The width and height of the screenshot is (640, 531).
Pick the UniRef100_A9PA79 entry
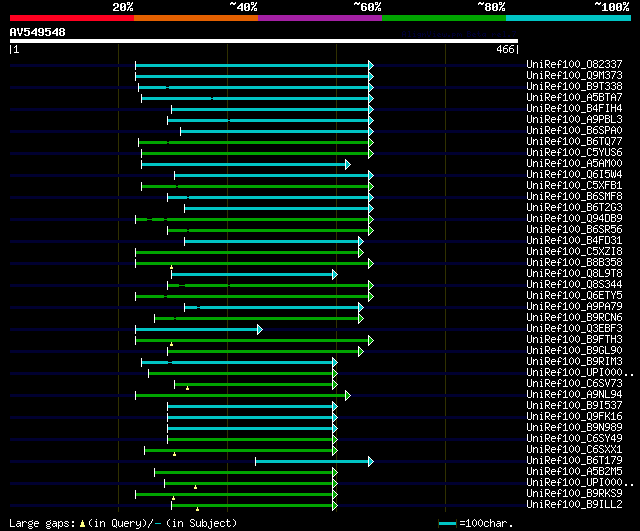574,307
